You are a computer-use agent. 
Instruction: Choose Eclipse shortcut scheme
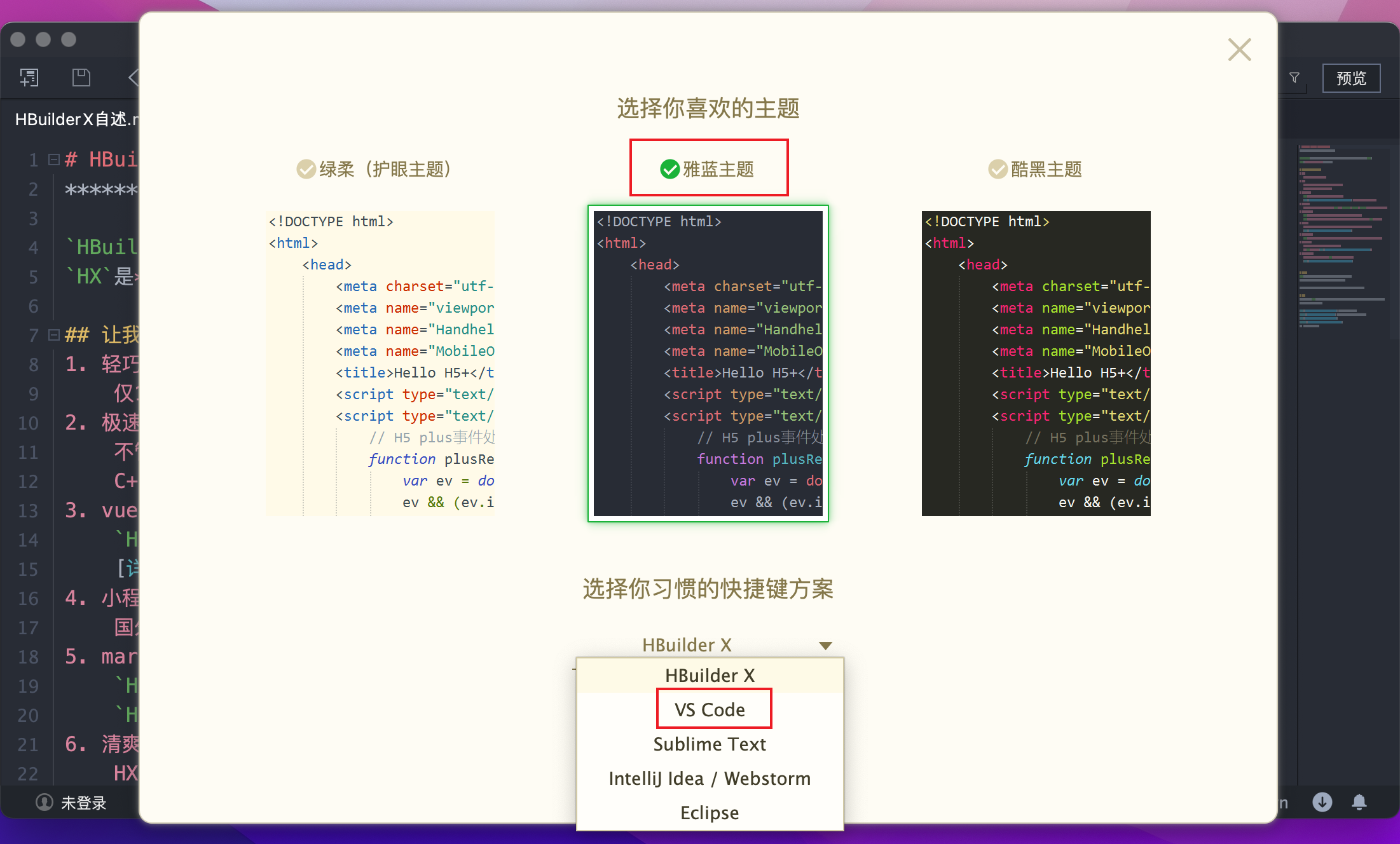click(x=709, y=812)
